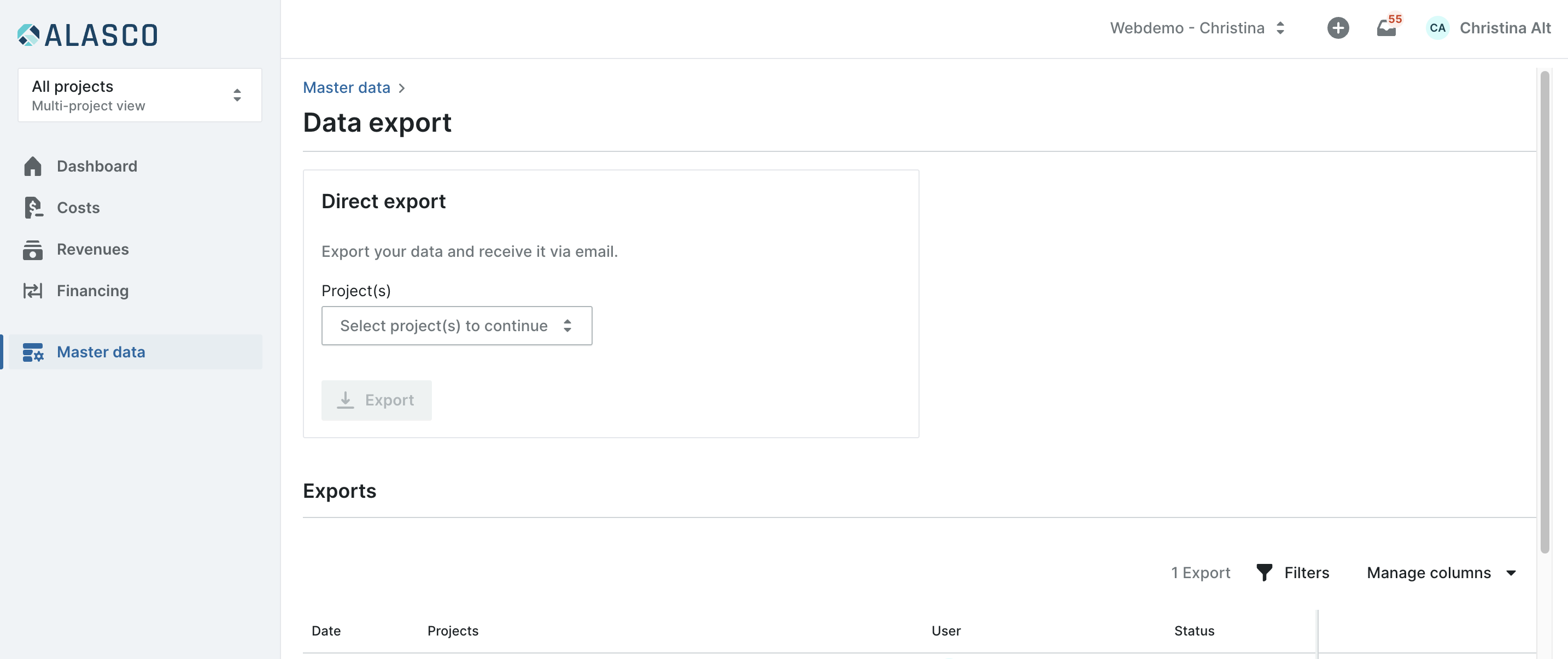This screenshot has height=659, width=1568.
Task: Click the Master data settings icon
Action: (33, 352)
